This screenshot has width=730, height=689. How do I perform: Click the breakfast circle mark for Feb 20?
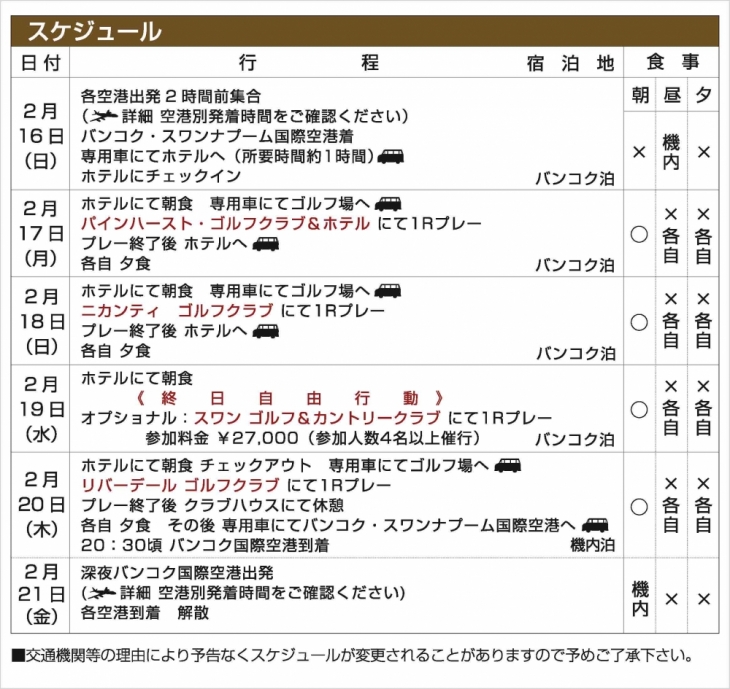639,507
